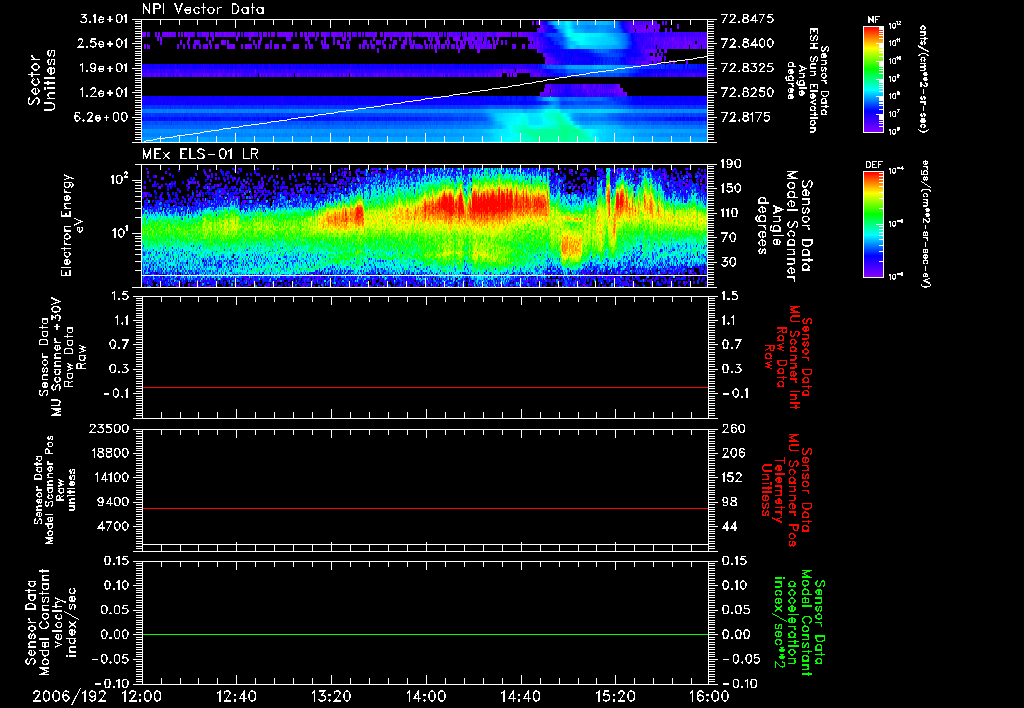The height and width of the screenshot is (708, 1024).
Task: Click the 72.8250 sun elevation tick
Action: (747, 93)
